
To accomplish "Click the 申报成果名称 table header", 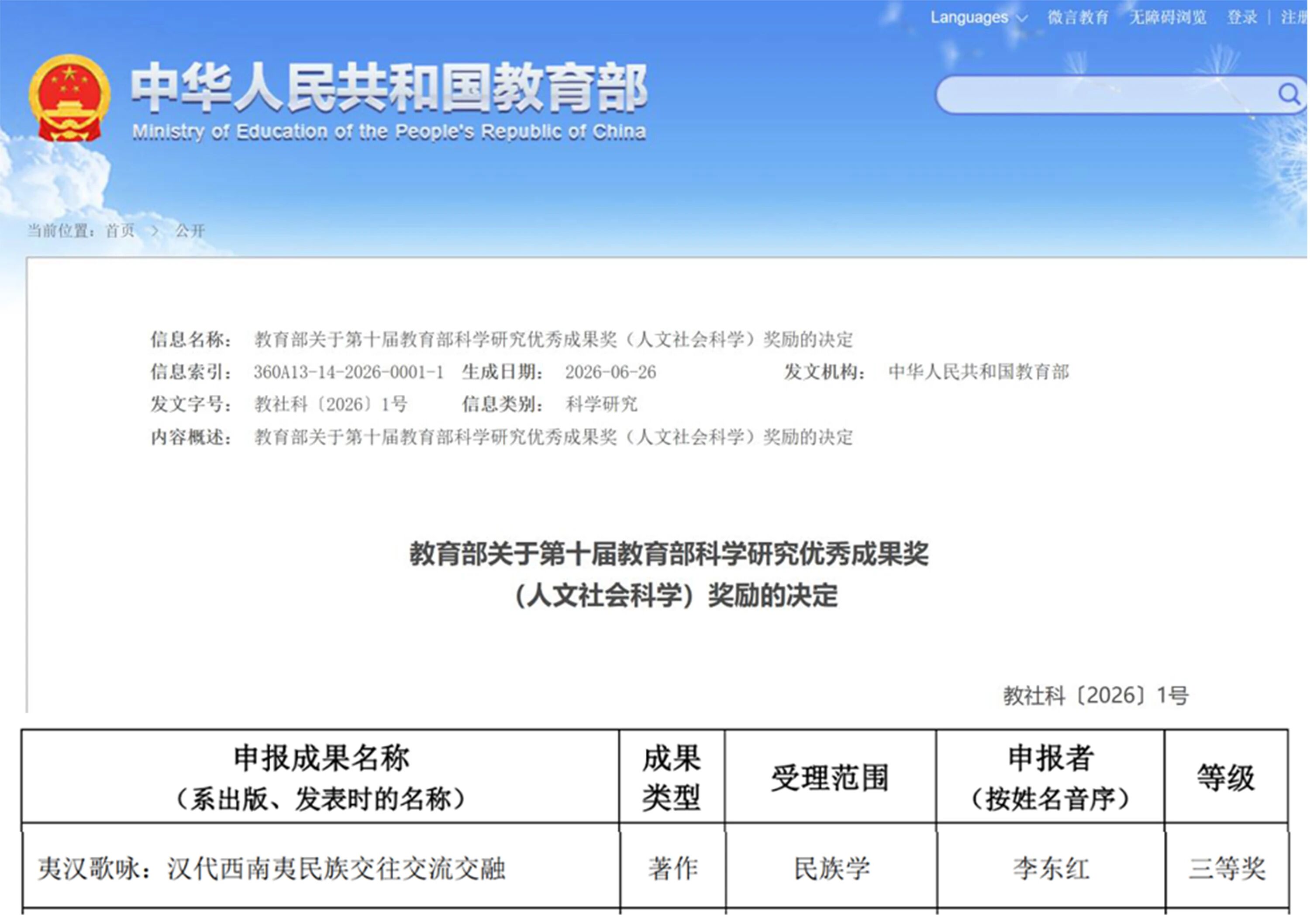I will coord(321,777).
